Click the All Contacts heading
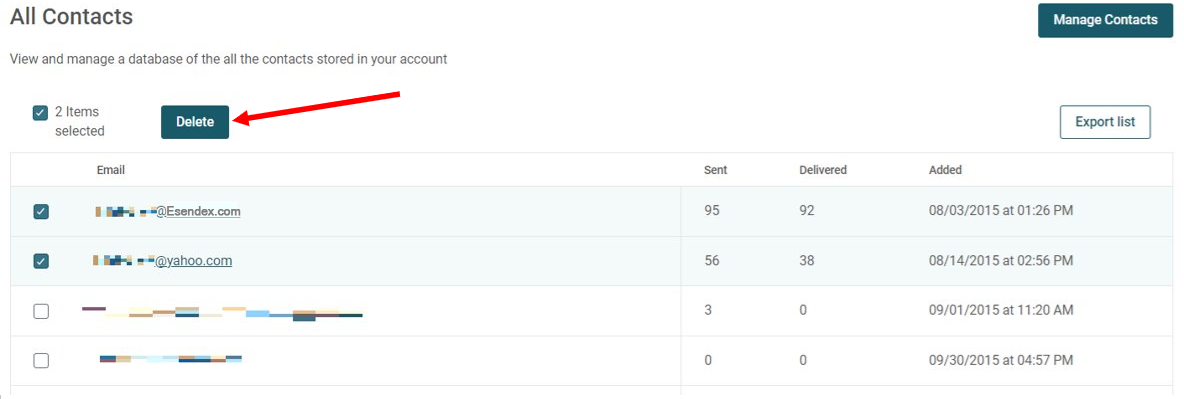Image resolution: width=1184 pixels, height=399 pixels. (x=72, y=17)
